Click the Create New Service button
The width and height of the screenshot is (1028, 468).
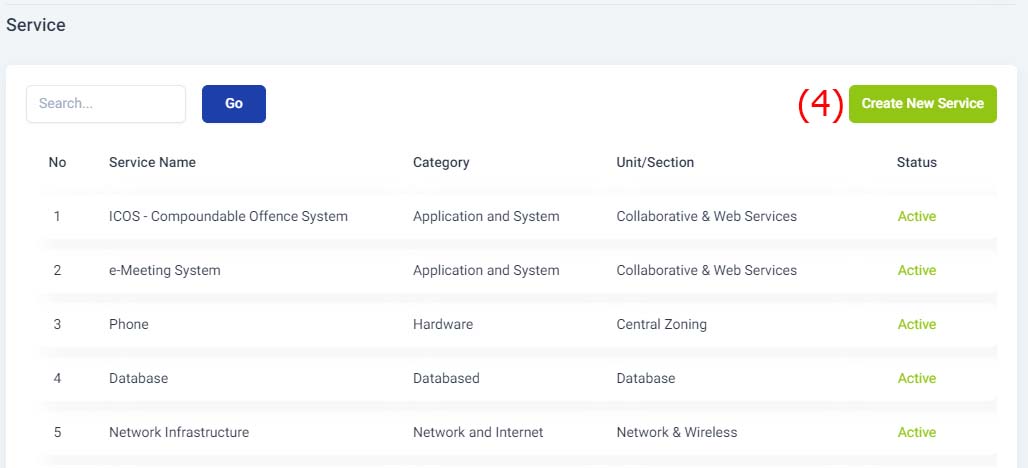[922, 104]
